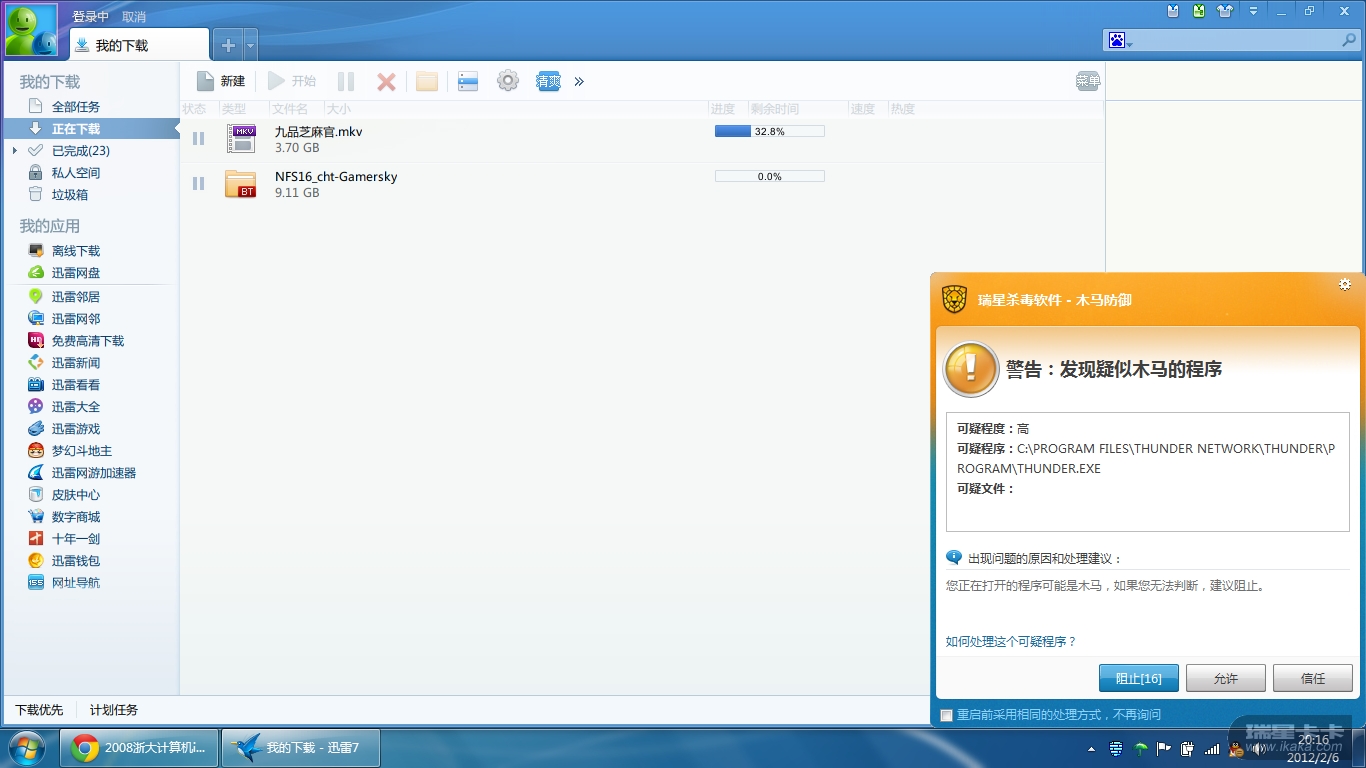Click the 梦幻斗地主 icon
Screen dimensions: 1366x768
[36, 451]
